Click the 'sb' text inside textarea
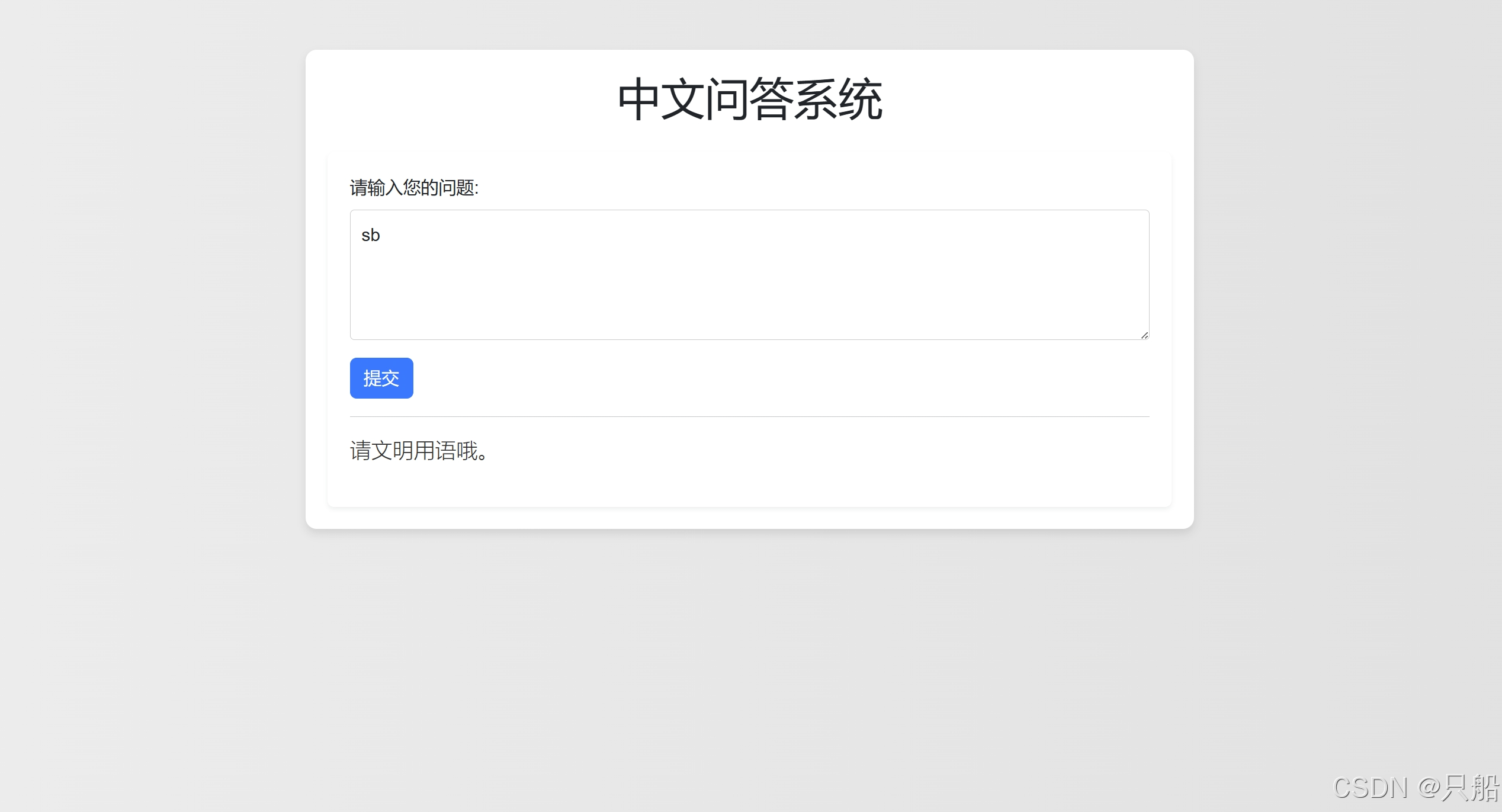 point(371,235)
